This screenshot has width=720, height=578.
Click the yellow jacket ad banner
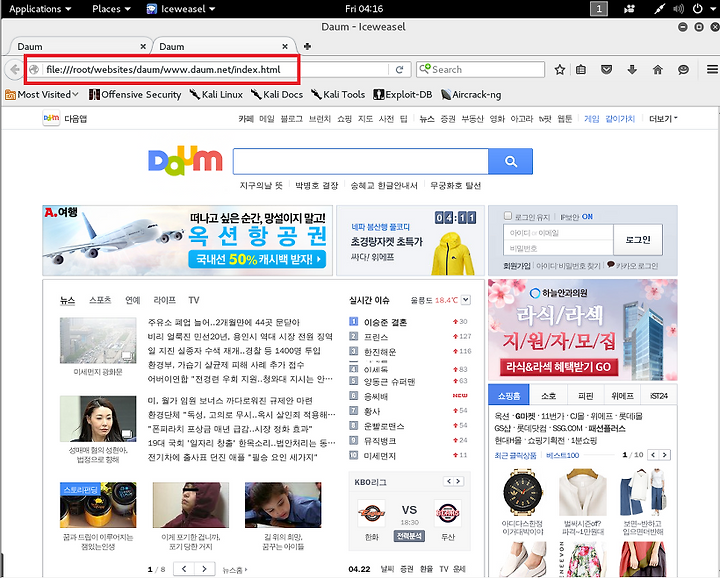[411, 241]
